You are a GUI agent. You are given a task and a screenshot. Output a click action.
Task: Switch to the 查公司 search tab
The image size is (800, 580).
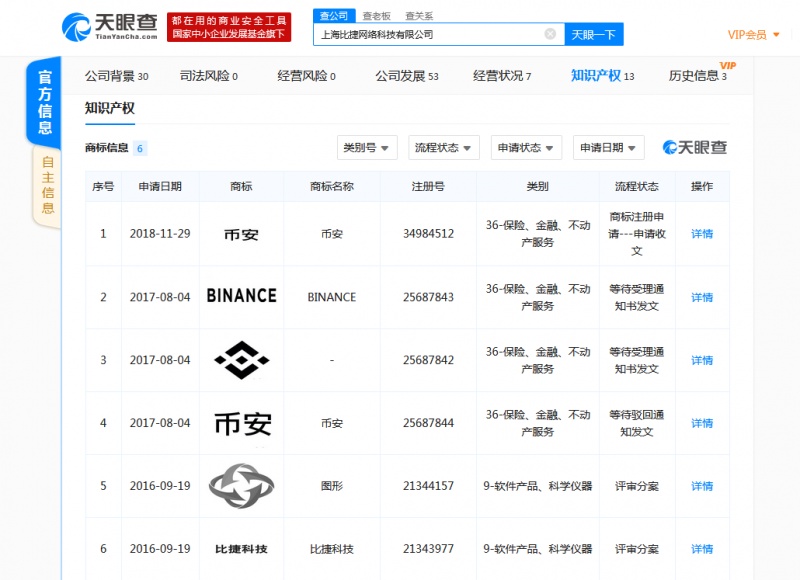(x=334, y=16)
